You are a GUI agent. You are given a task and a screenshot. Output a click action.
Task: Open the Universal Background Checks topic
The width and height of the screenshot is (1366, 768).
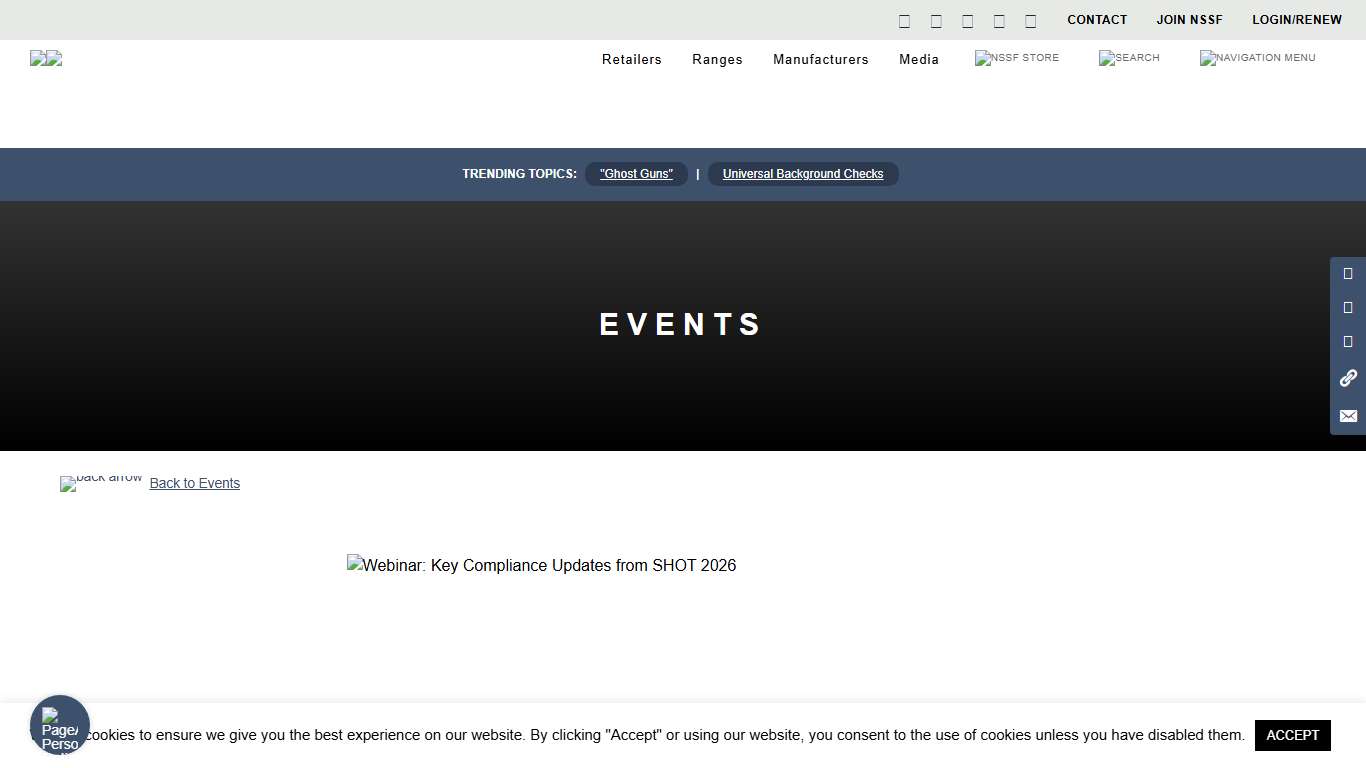click(x=803, y=173)
